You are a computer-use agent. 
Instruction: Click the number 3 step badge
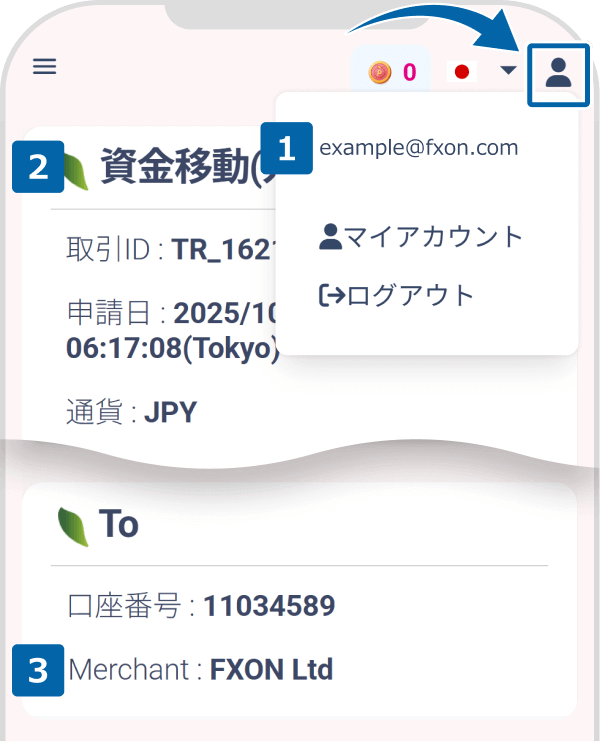(39, 669)
